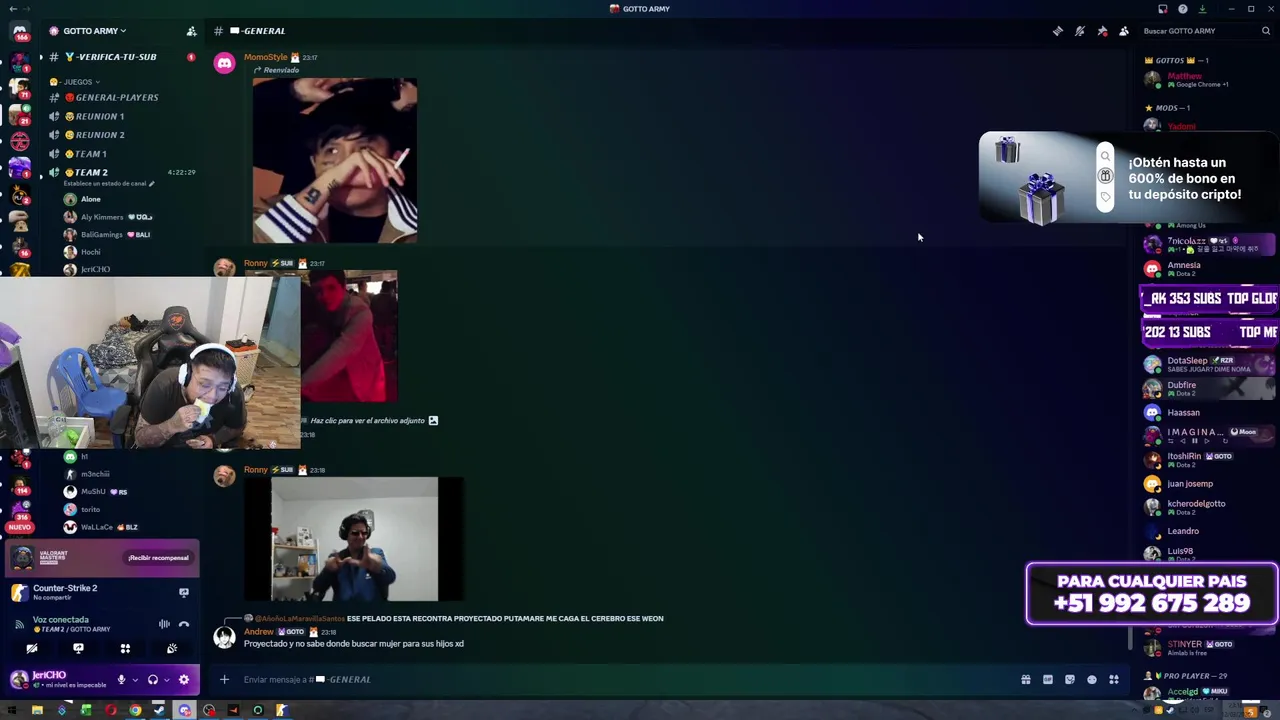Screen dimensions: 1280x720
Task: Open user settings gear
Action: coord(183,680)
